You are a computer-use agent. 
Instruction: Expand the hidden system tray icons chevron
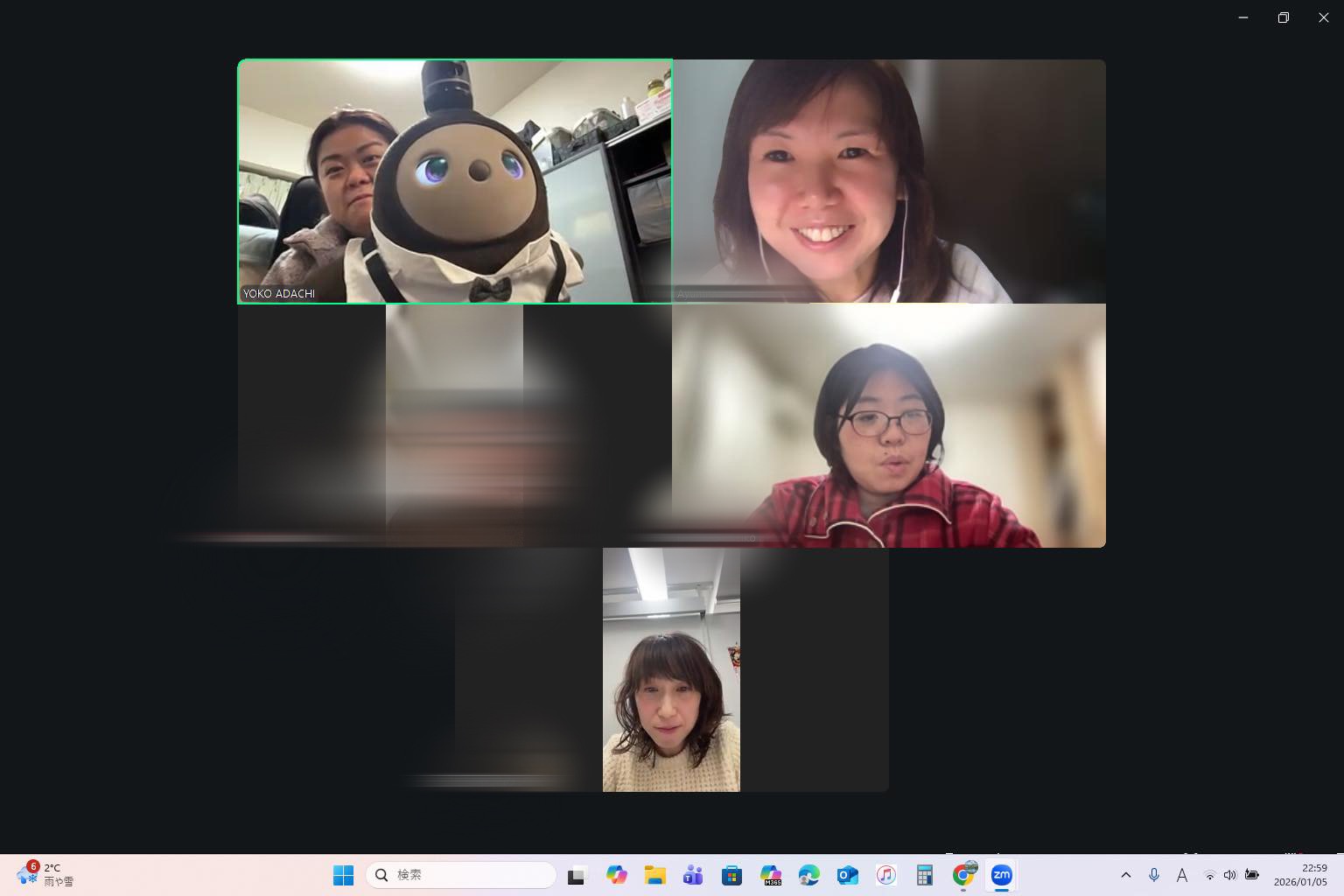(1125, 875)
